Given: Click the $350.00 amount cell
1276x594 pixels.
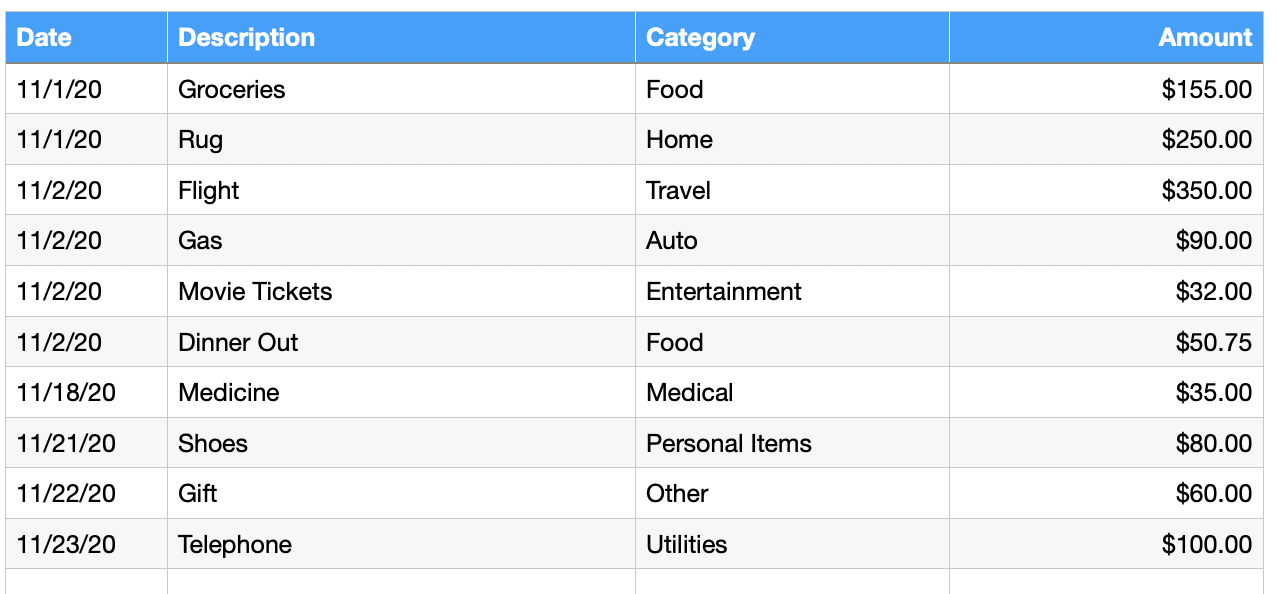Looking at the screenshot, I should pyautogui.click(x=1206, y=191).
